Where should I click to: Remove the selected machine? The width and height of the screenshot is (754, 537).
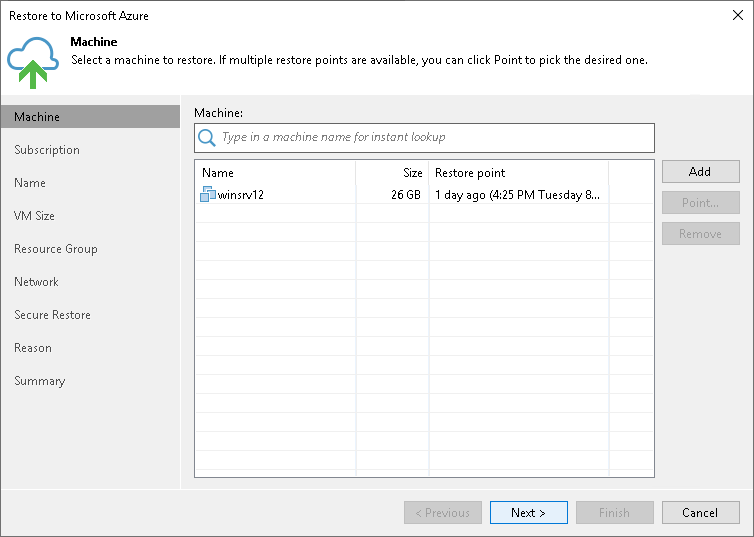click(700, 234)
